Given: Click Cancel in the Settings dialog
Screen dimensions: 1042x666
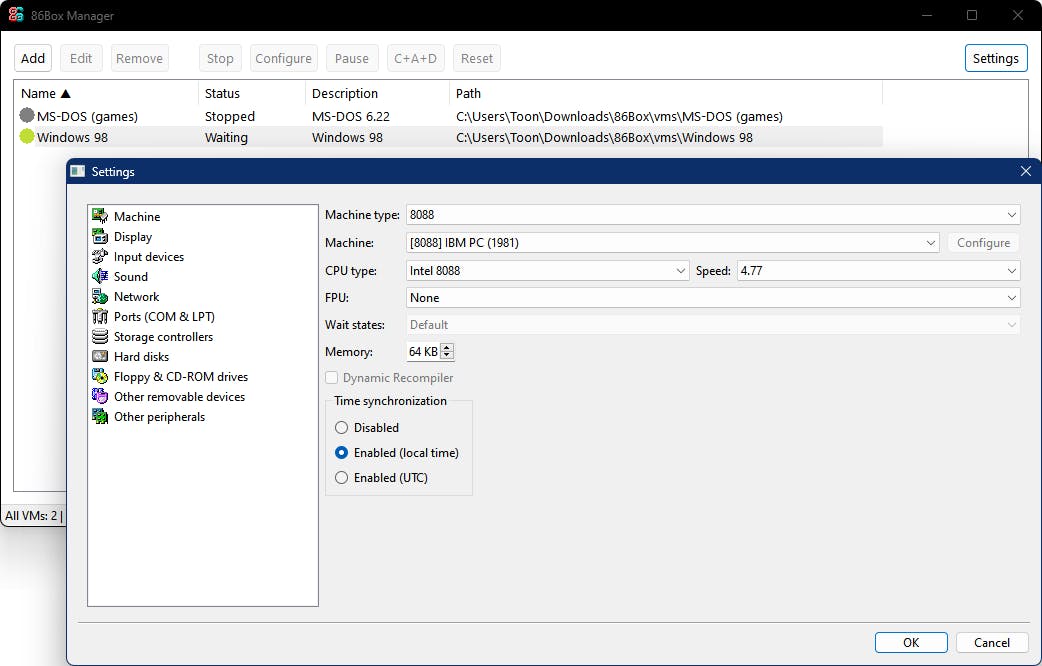Looking at the screenshot, I should pyautogui.click(x=991, y=642).
